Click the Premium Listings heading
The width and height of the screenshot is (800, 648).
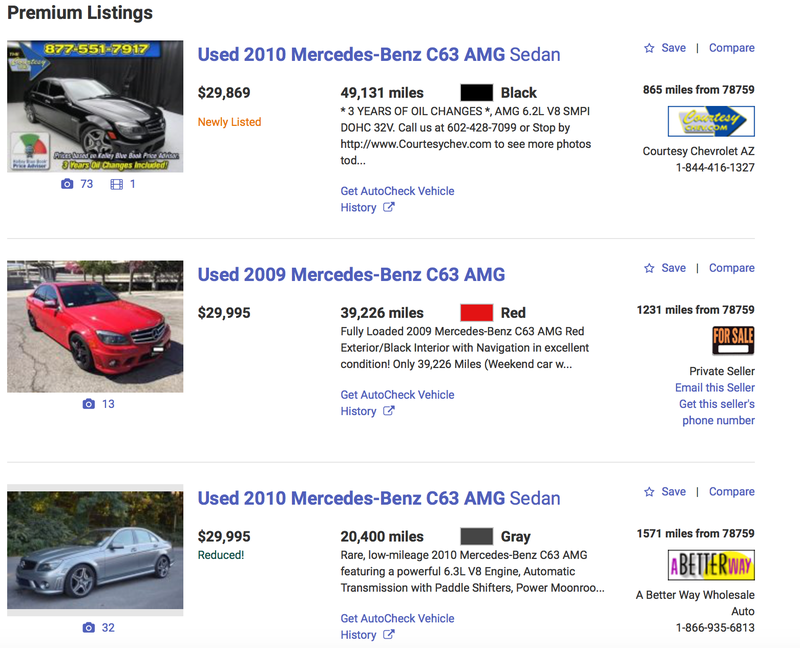tap(80, 13)
